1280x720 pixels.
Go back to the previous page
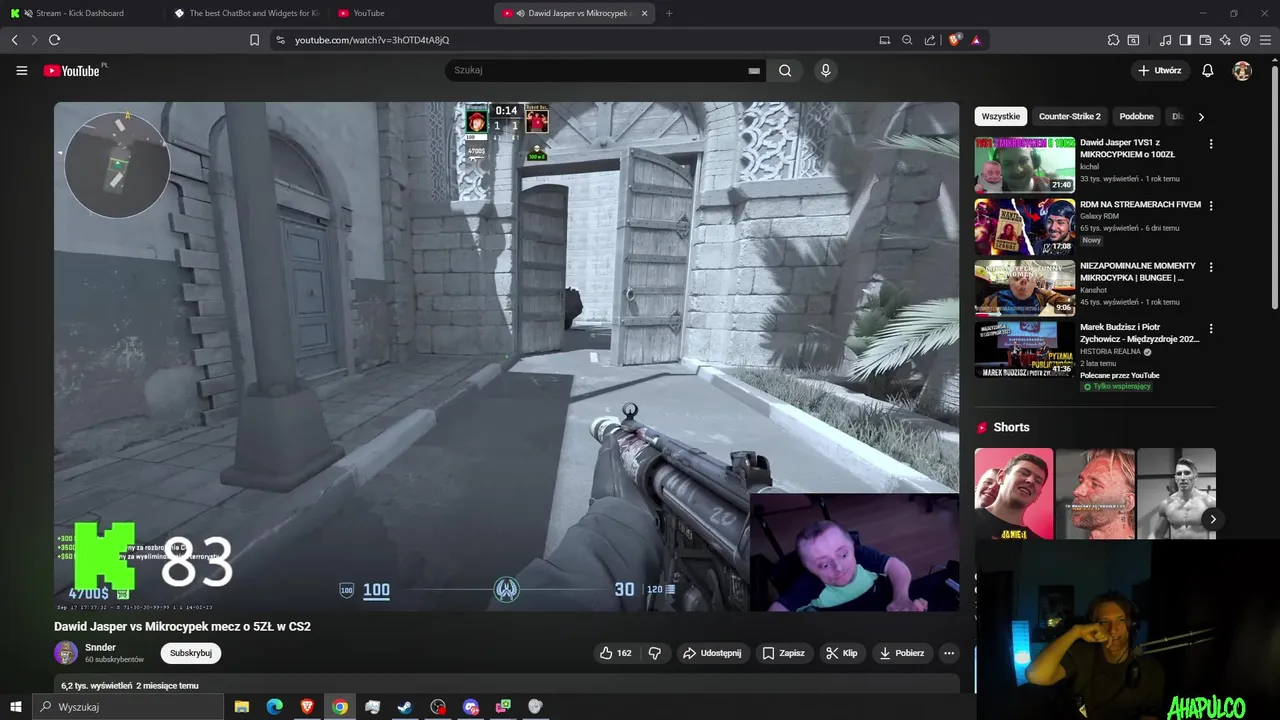[14, 40]
